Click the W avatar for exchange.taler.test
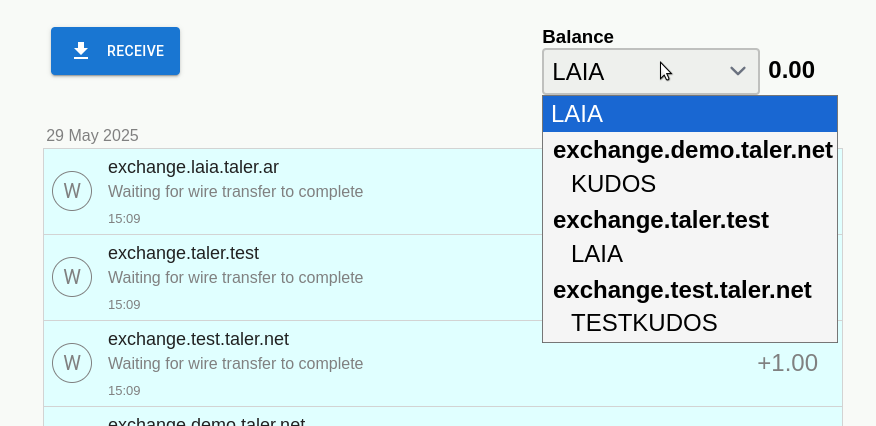The image size is (876, 426). pos(72,277)
